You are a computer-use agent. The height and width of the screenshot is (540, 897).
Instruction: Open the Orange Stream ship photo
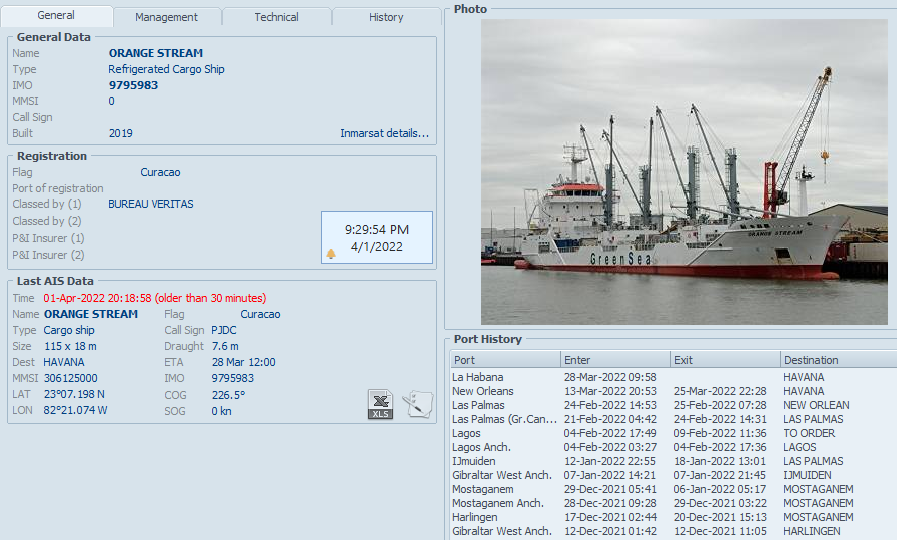point(684,172)
